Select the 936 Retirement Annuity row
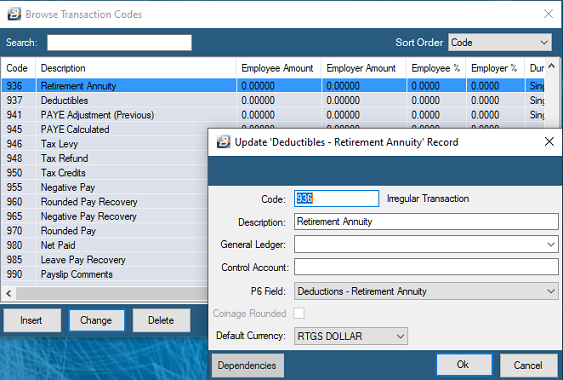Screen dimensions: 563x380 coord(273,86)
